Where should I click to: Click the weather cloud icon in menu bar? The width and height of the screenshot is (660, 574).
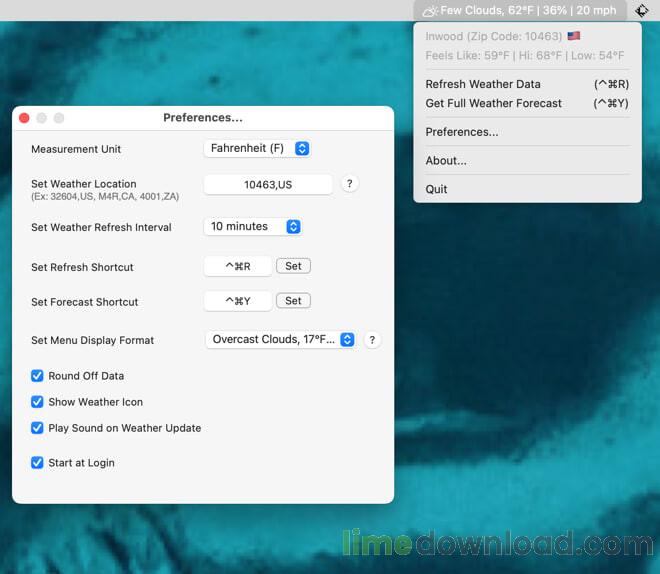pos(430,11)
